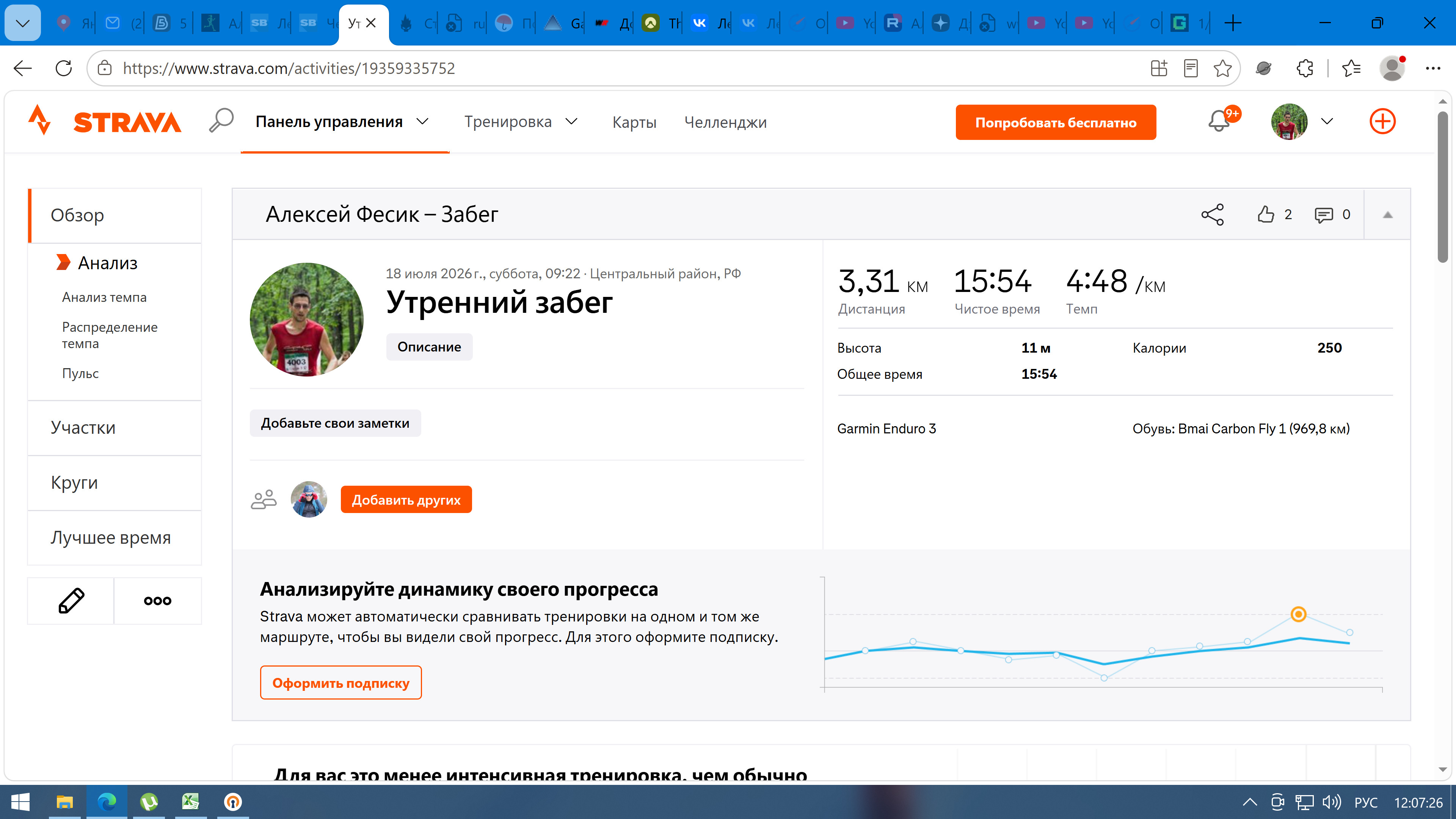Give kudos with thumbs-up icon
The width and height of the screenshot is (1456, 819).
(1266, 215)
